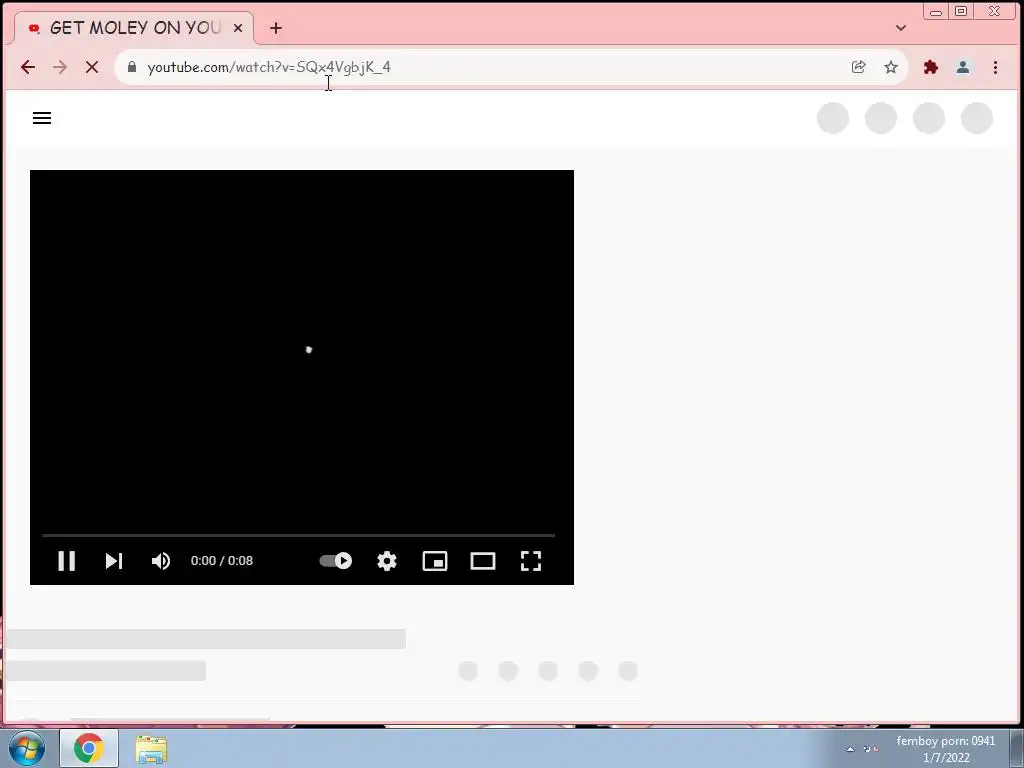Open Chrome profile account icon

coord(963,67)
